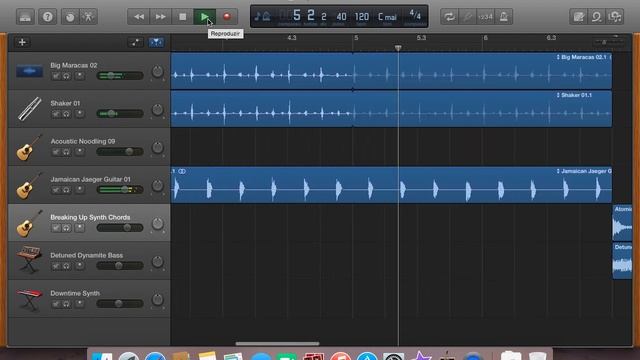The width and height of the screenshot is (640, 360).
Task: Open the 4/4 time signature pop-up
Action: [x=415, y=16]
